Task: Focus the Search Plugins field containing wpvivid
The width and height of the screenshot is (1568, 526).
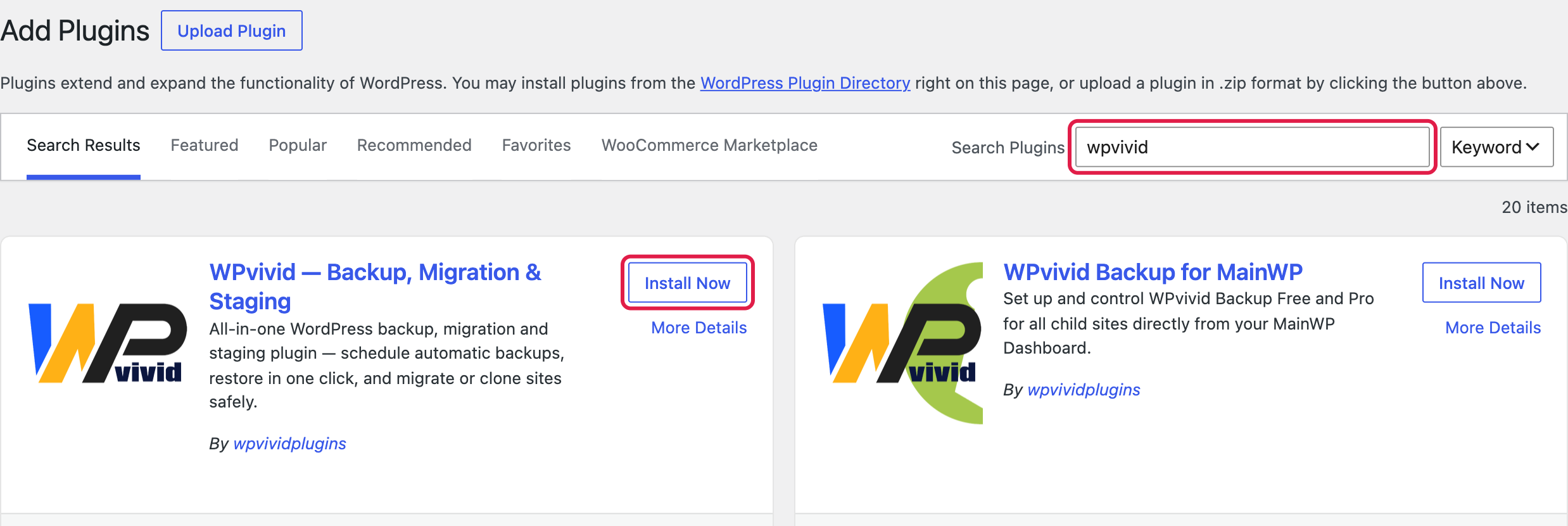Action: coord(1252,147)
